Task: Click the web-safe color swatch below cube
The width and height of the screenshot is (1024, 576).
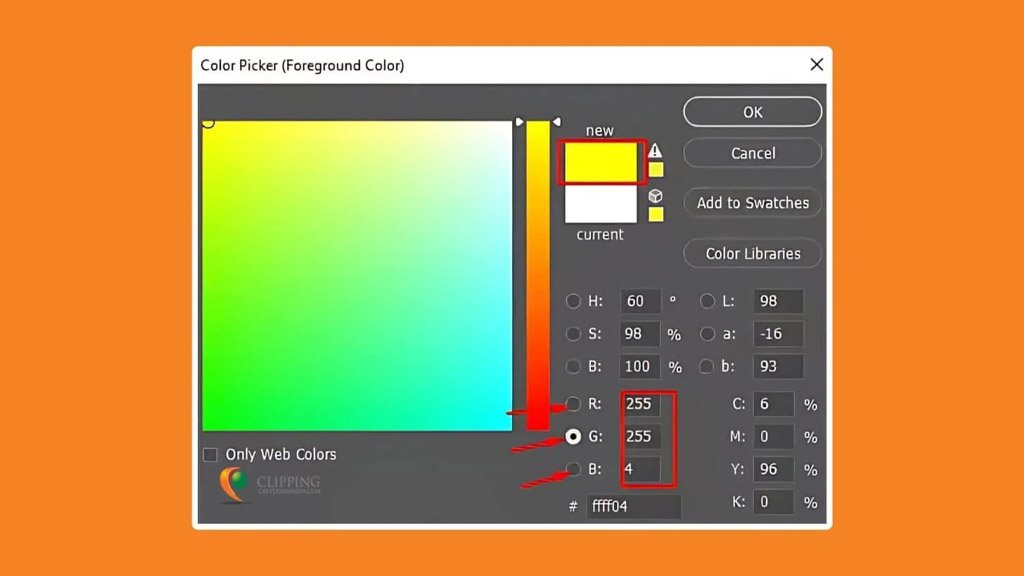Action: (x=655, y=213)
